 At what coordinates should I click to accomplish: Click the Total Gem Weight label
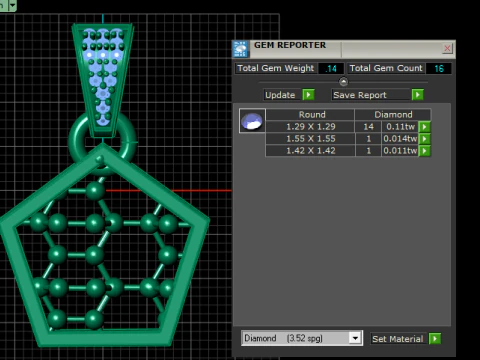[x=276, y=68]
